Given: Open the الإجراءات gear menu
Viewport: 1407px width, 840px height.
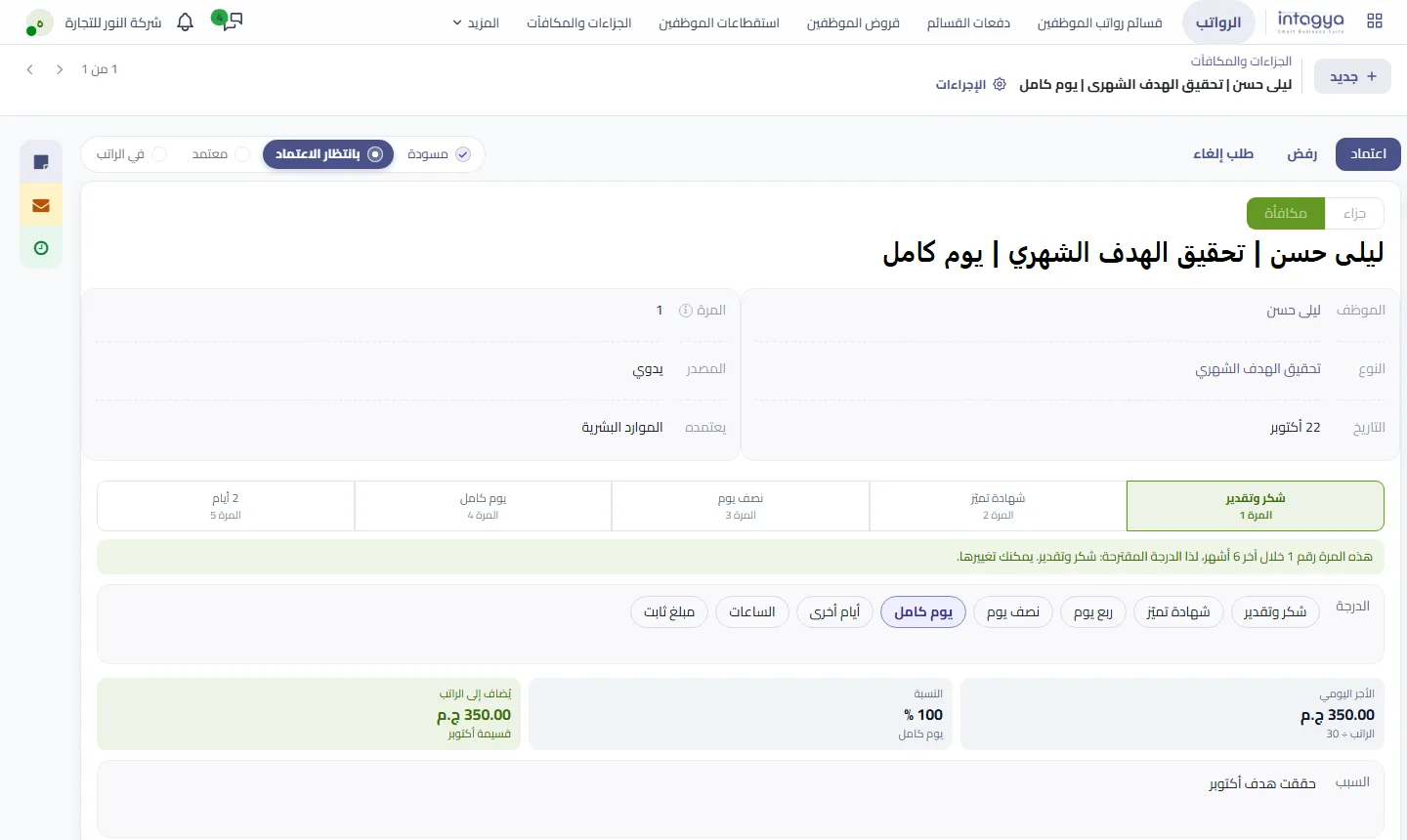Looking at the screenshot, I should pos(970,85).
